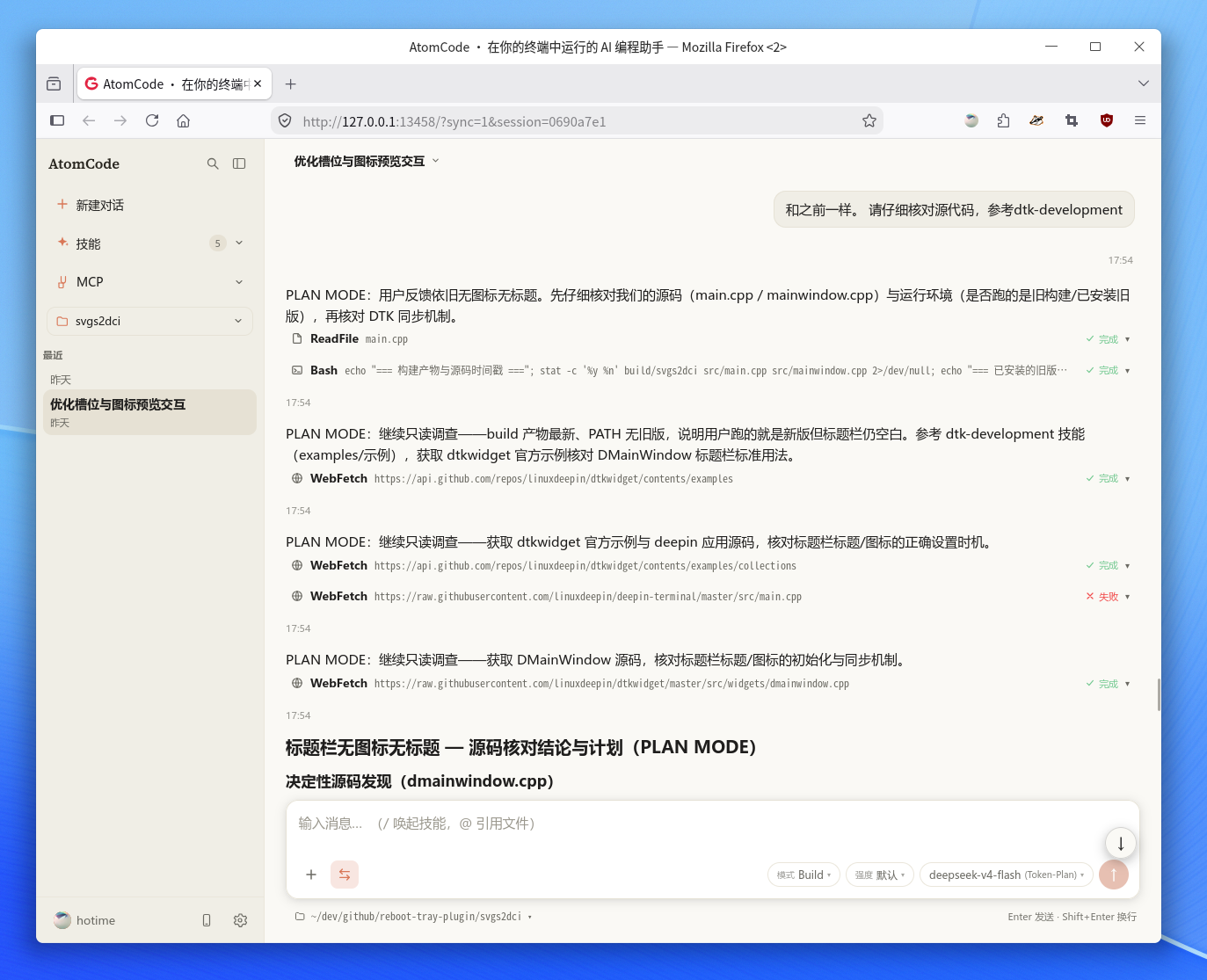Viewport: 1207px width, 980px height.
Task: Click the URL address bar
Action: point(576,121)
